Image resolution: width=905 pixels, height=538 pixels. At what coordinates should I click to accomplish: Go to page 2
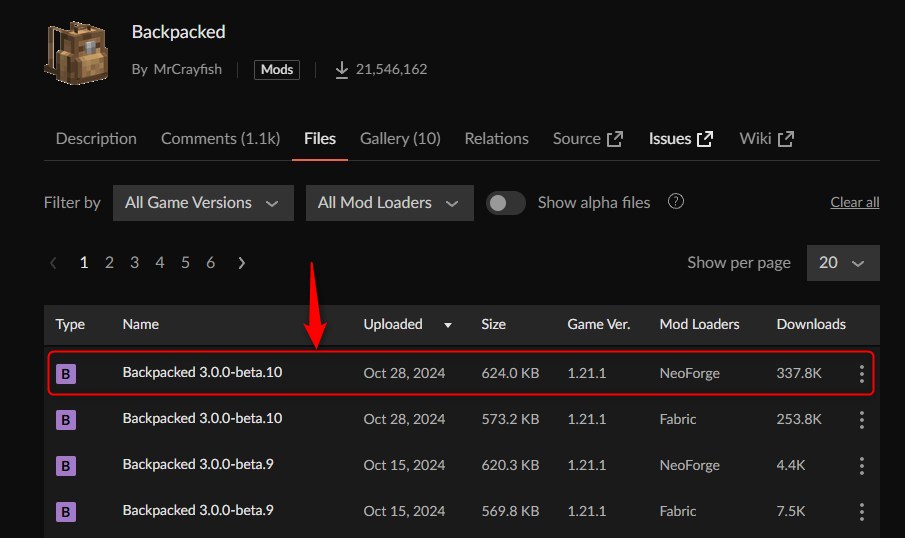(109, 263)
